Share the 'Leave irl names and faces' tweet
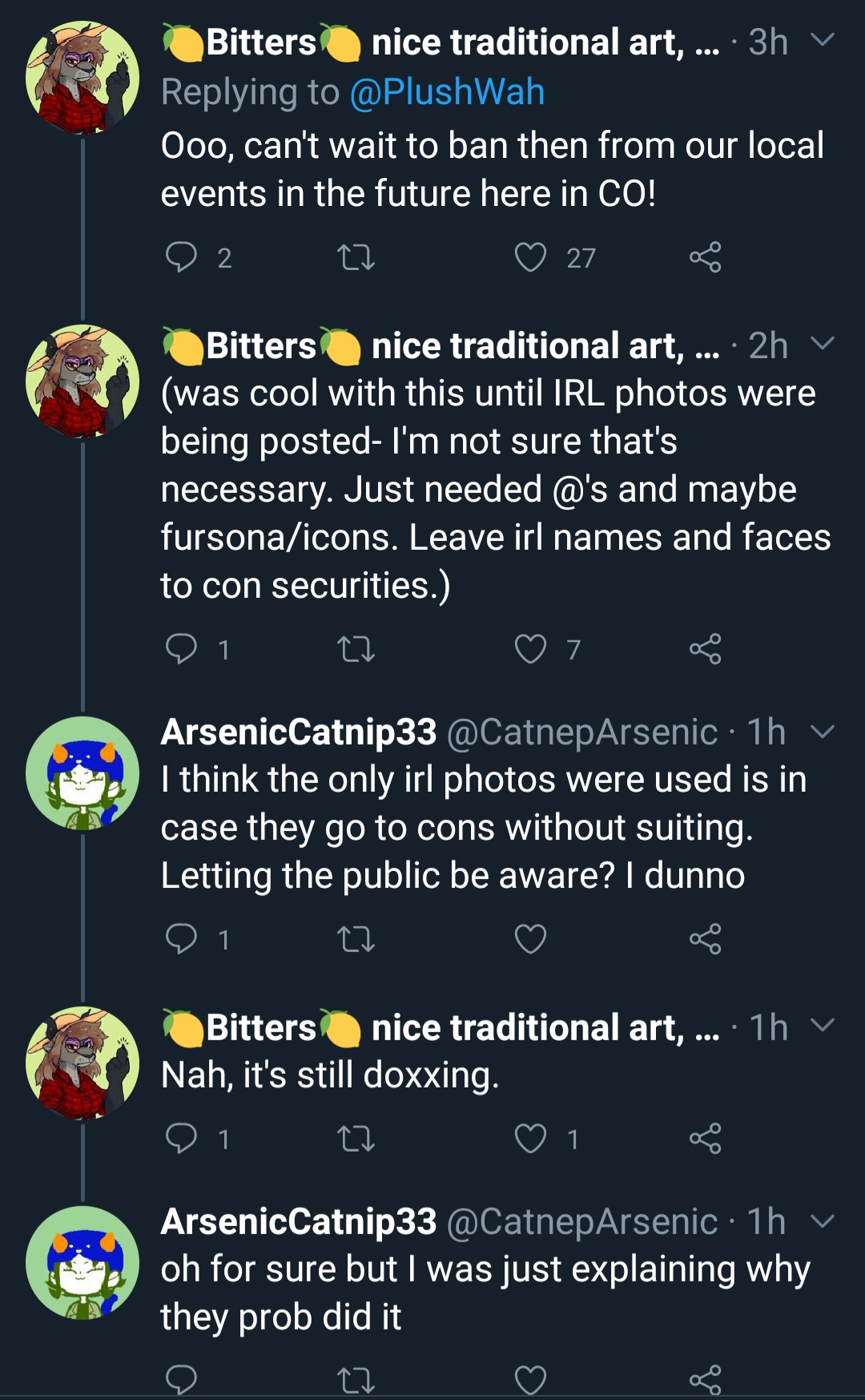Image resolution: width=865 pixels, height=1400 pixels. 705,649
